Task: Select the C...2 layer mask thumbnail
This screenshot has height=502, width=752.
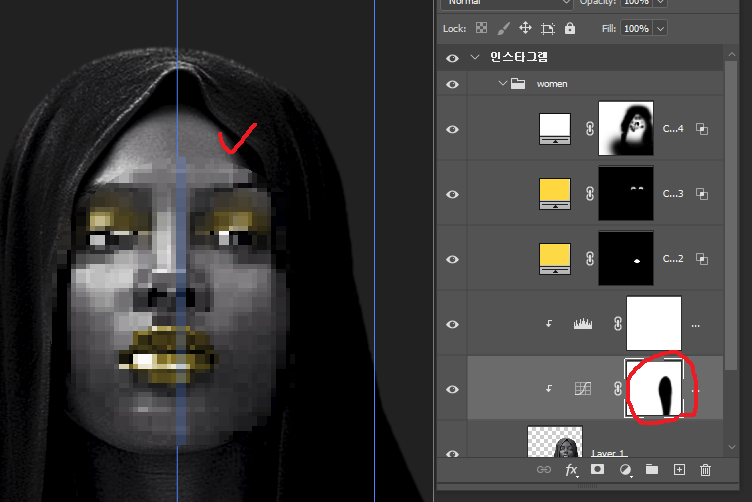Action: point(626,258)
